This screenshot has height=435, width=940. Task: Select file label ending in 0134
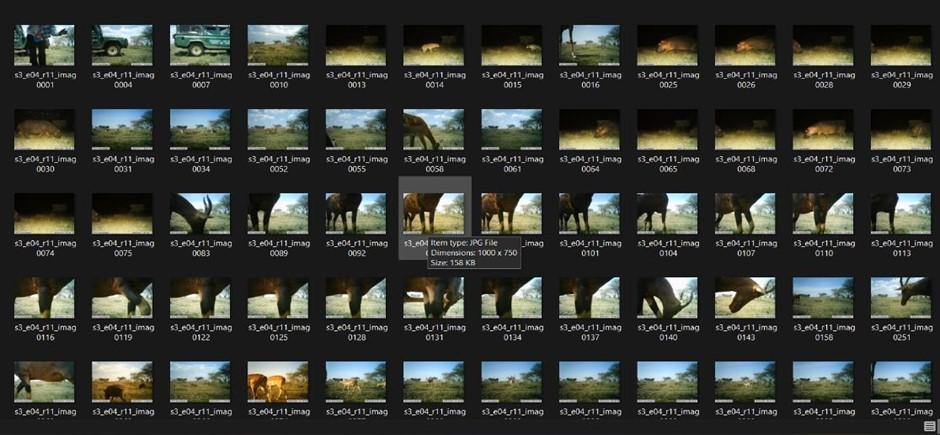click(x=513, y=333)
